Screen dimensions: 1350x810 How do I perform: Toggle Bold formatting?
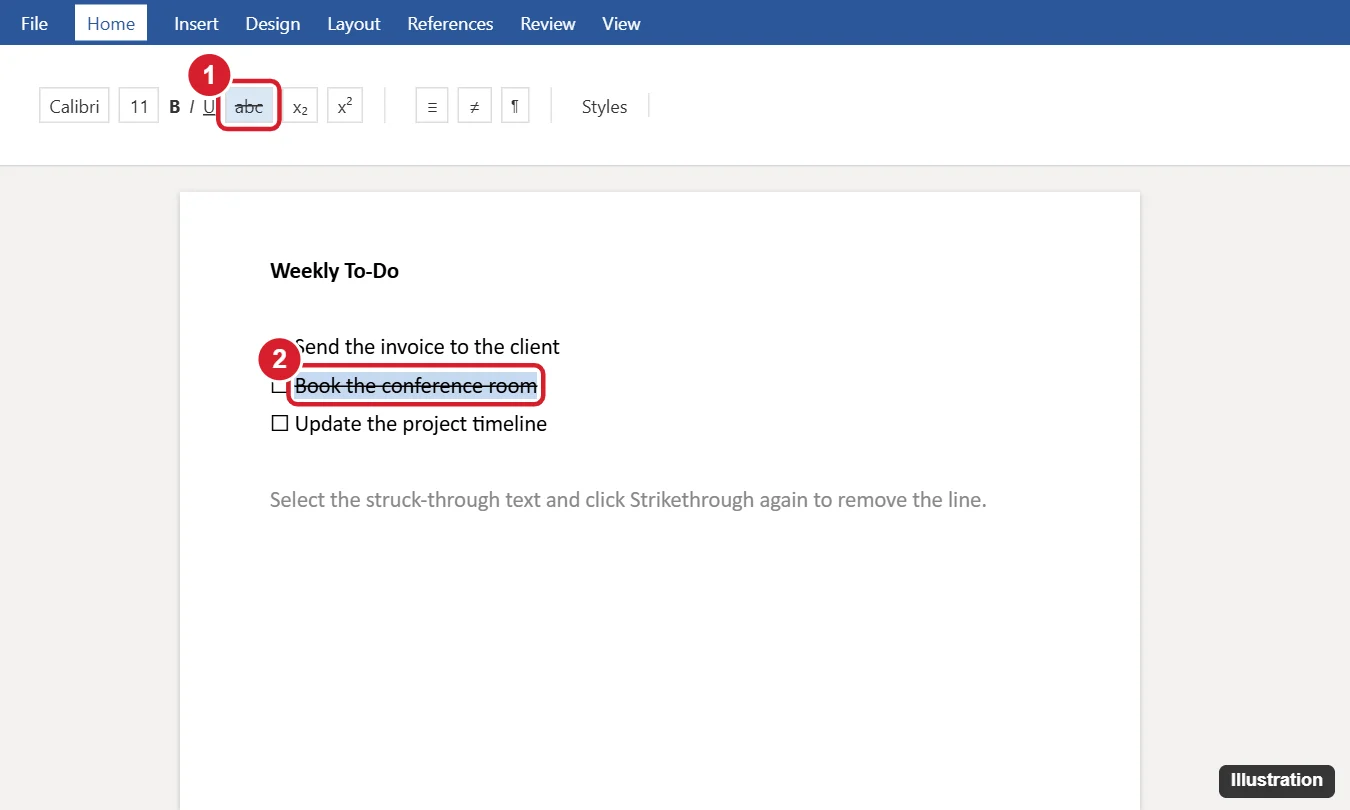pyautogui.click(x=175, y=107)
